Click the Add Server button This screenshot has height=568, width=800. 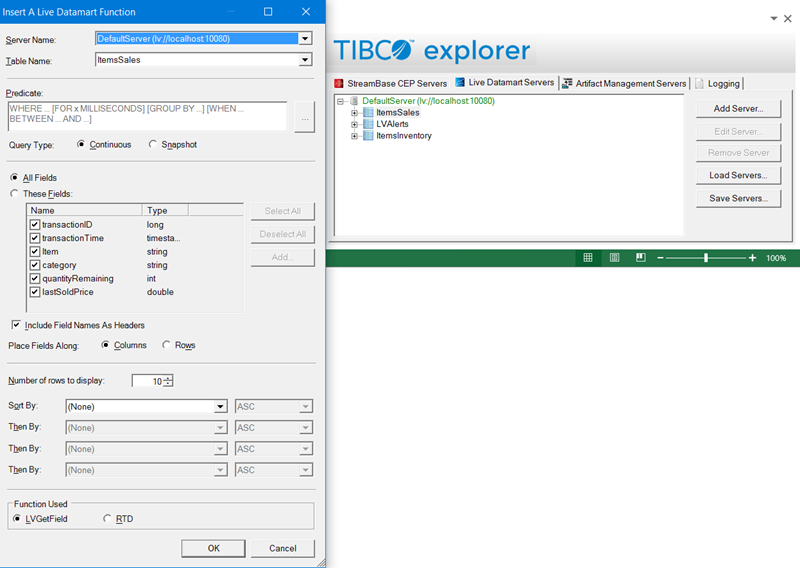738,108
